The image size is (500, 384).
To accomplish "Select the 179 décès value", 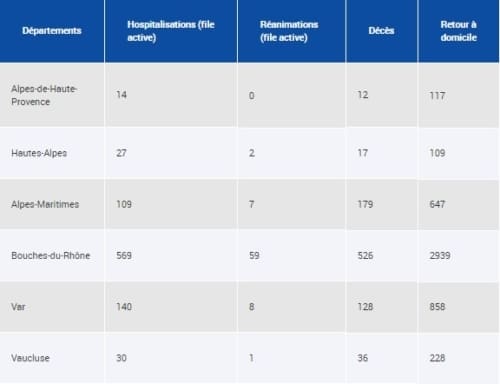I will pos(365,204).
